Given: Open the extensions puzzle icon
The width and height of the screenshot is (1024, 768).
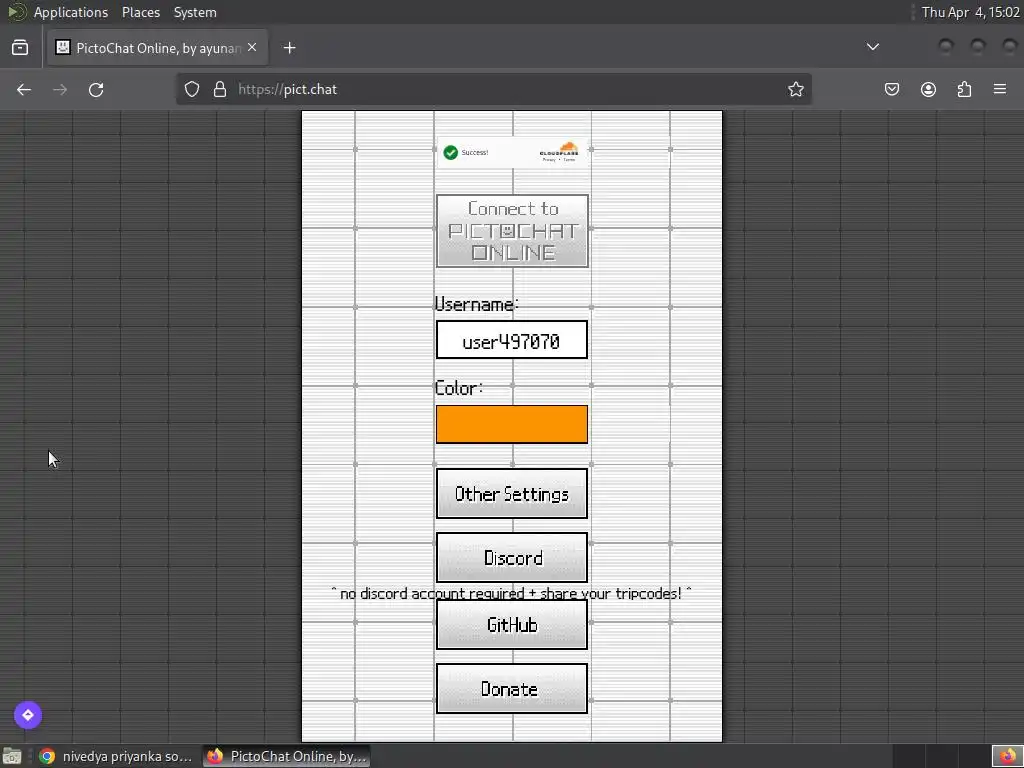Looking at the screenshot, I should pyautogui.click(x=964, y=89).
